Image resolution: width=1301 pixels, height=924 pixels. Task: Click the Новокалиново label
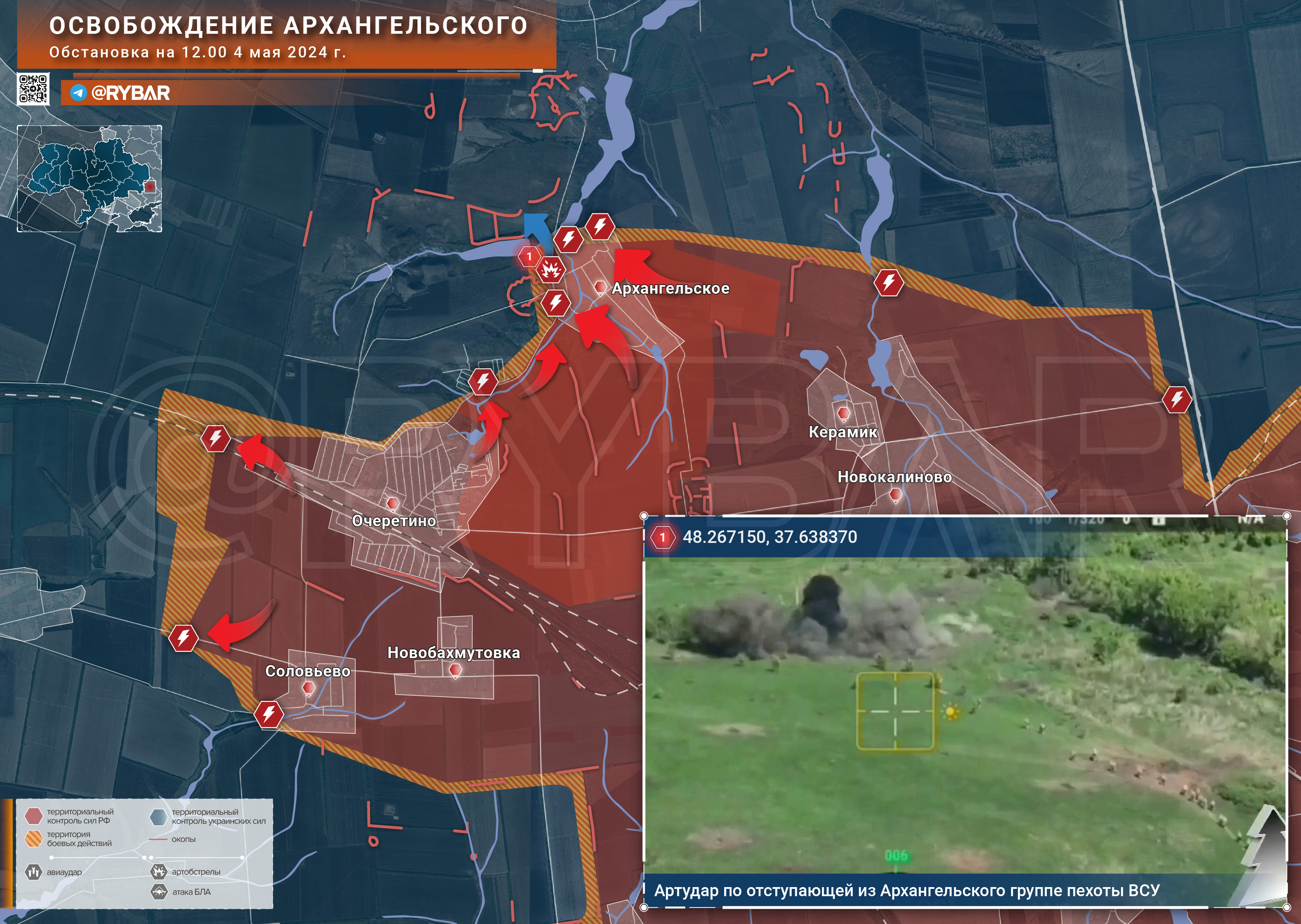pyautogui.click(x=895, y=477)
